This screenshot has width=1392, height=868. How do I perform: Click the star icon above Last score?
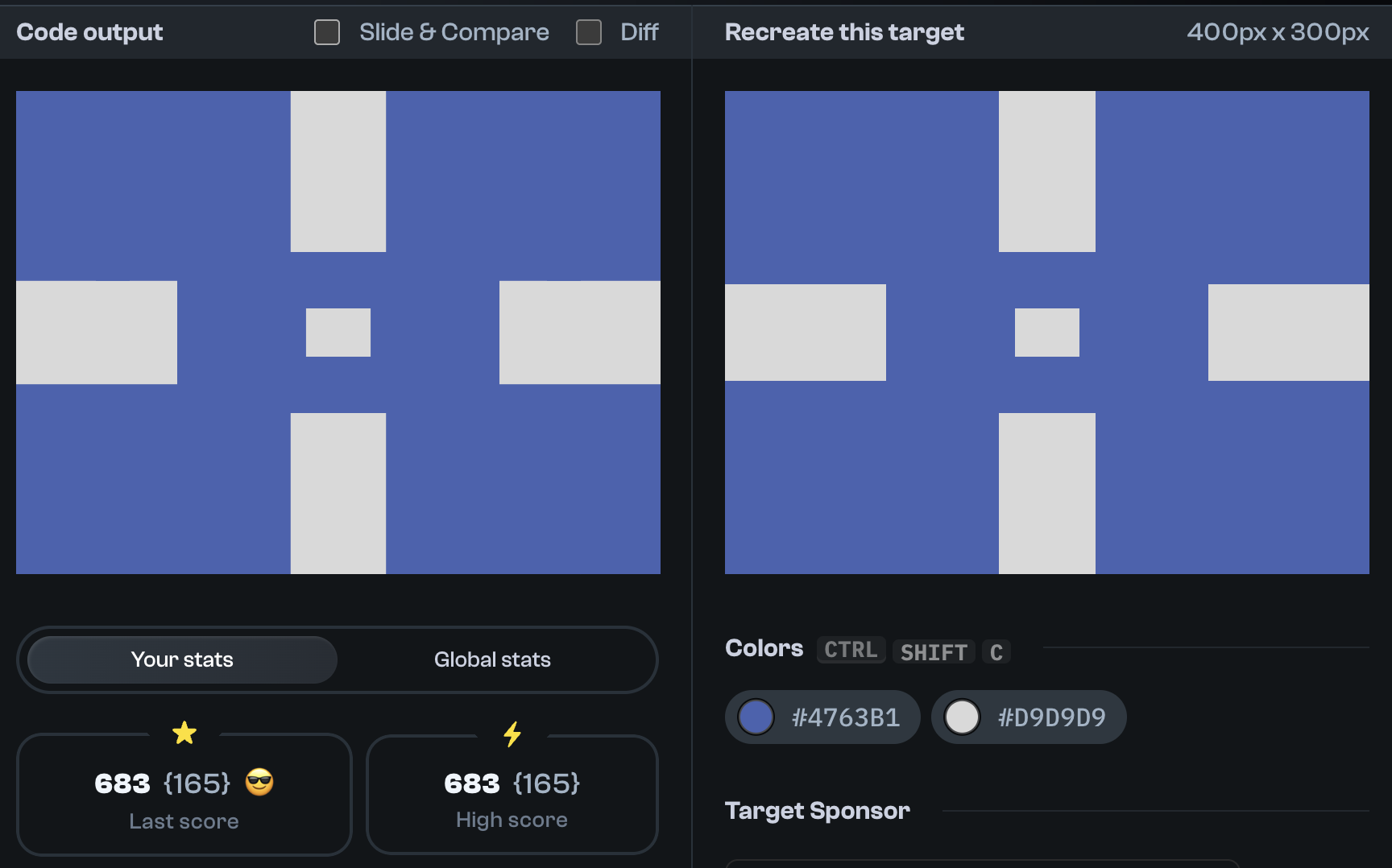click(x=184, y=733)
